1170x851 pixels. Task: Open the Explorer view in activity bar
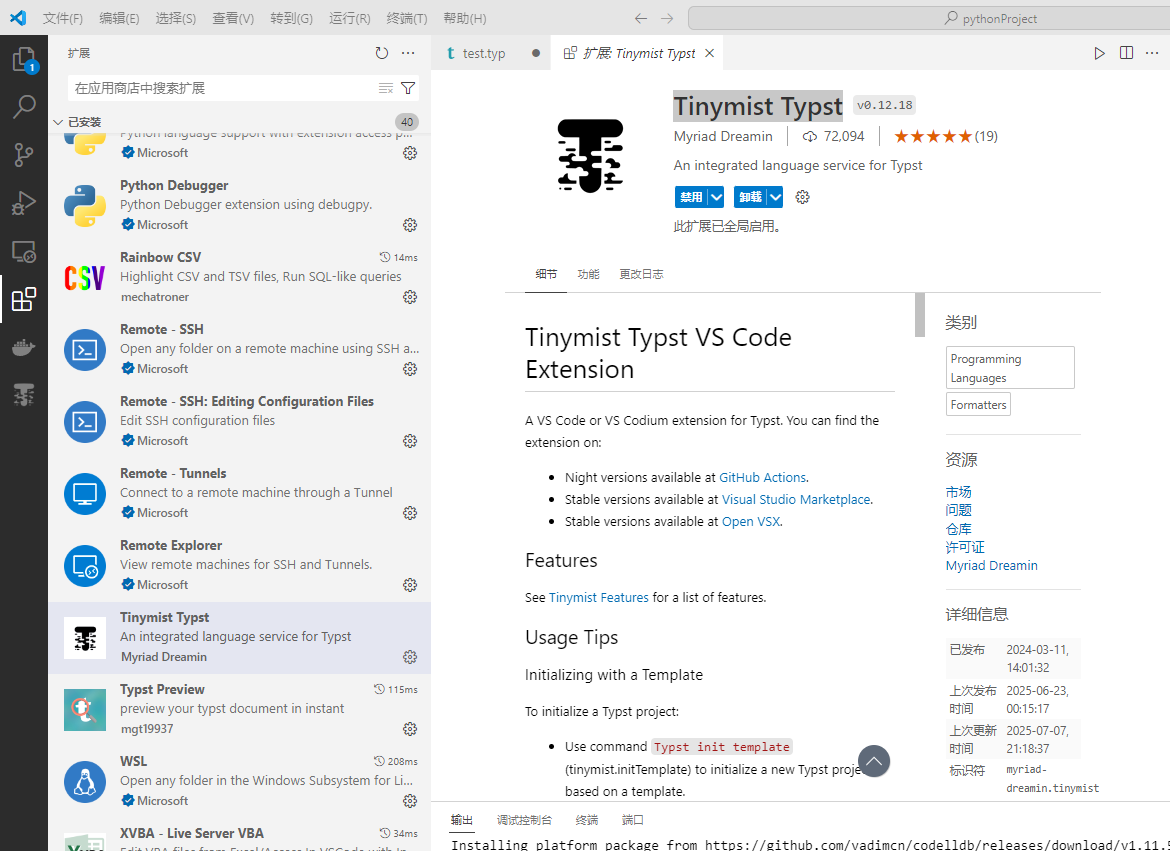(24, 59)
